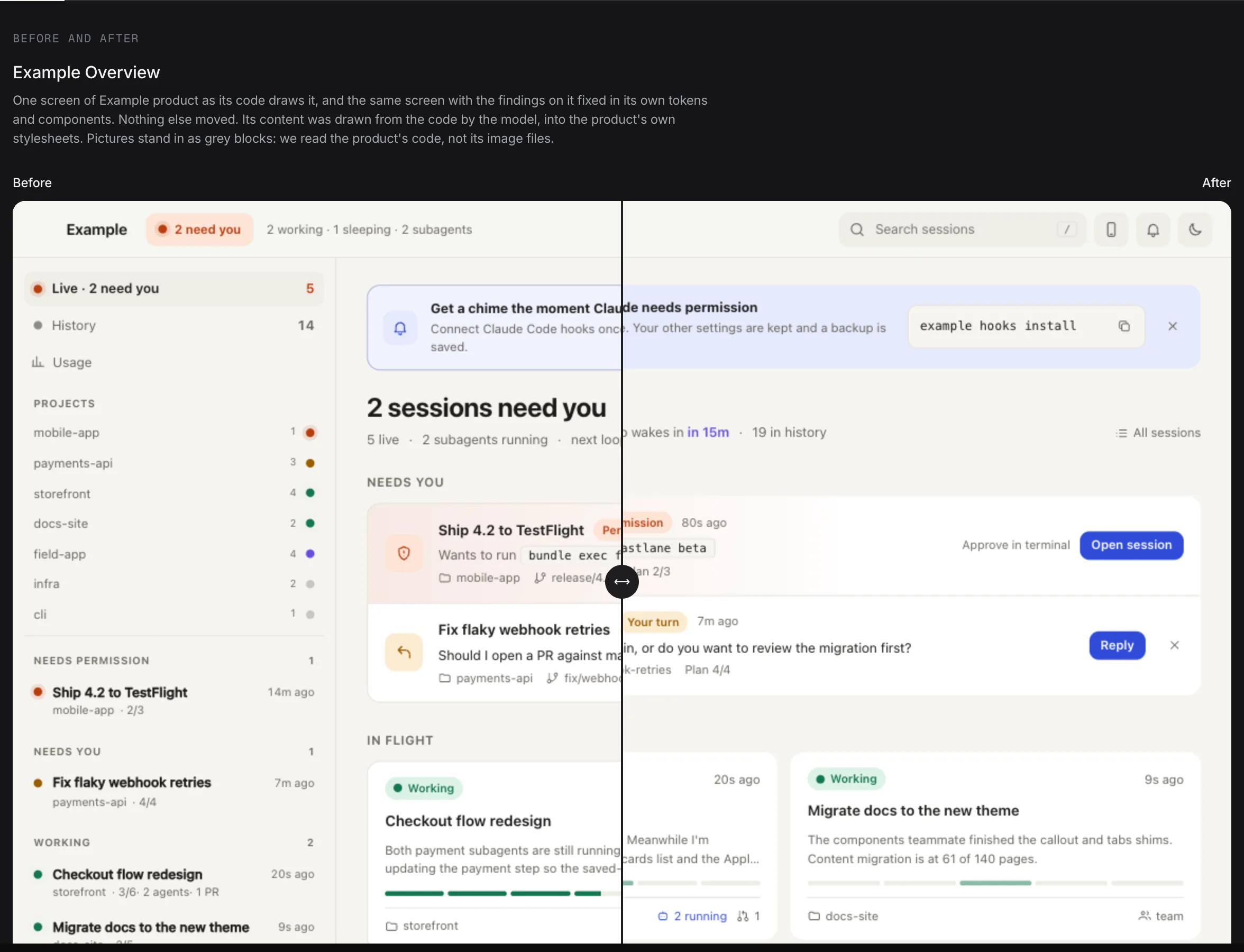Screen dimensions: 1244x952
Task: Click the "example hooks install" command text
Action: pos(998,326)
